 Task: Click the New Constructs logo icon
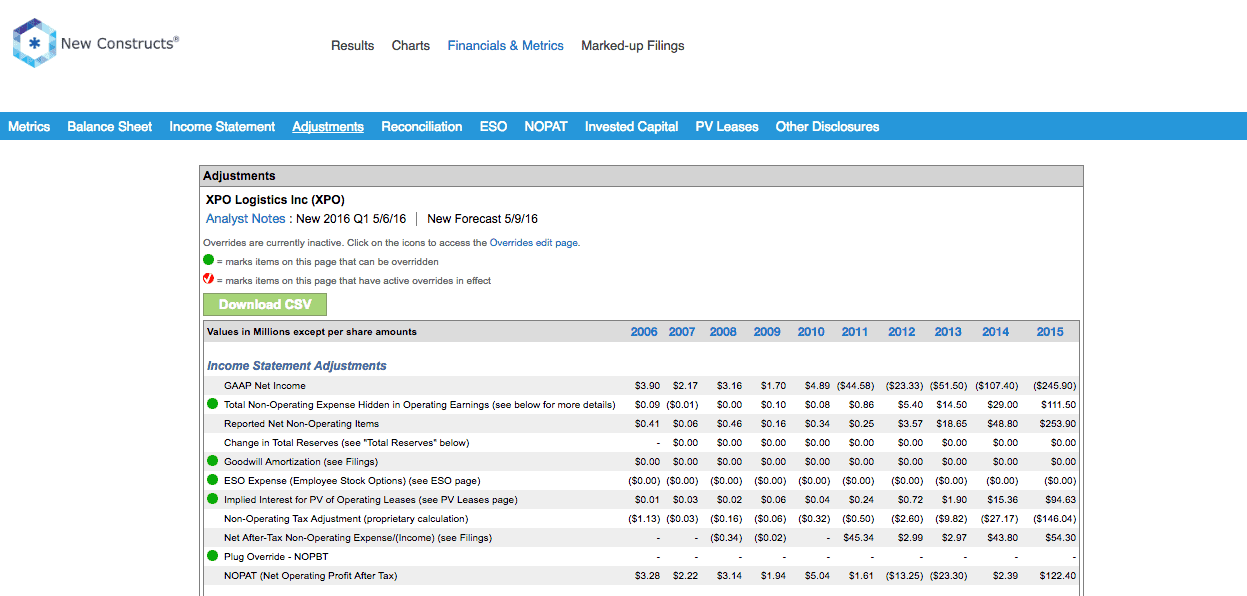pos(34,43)
